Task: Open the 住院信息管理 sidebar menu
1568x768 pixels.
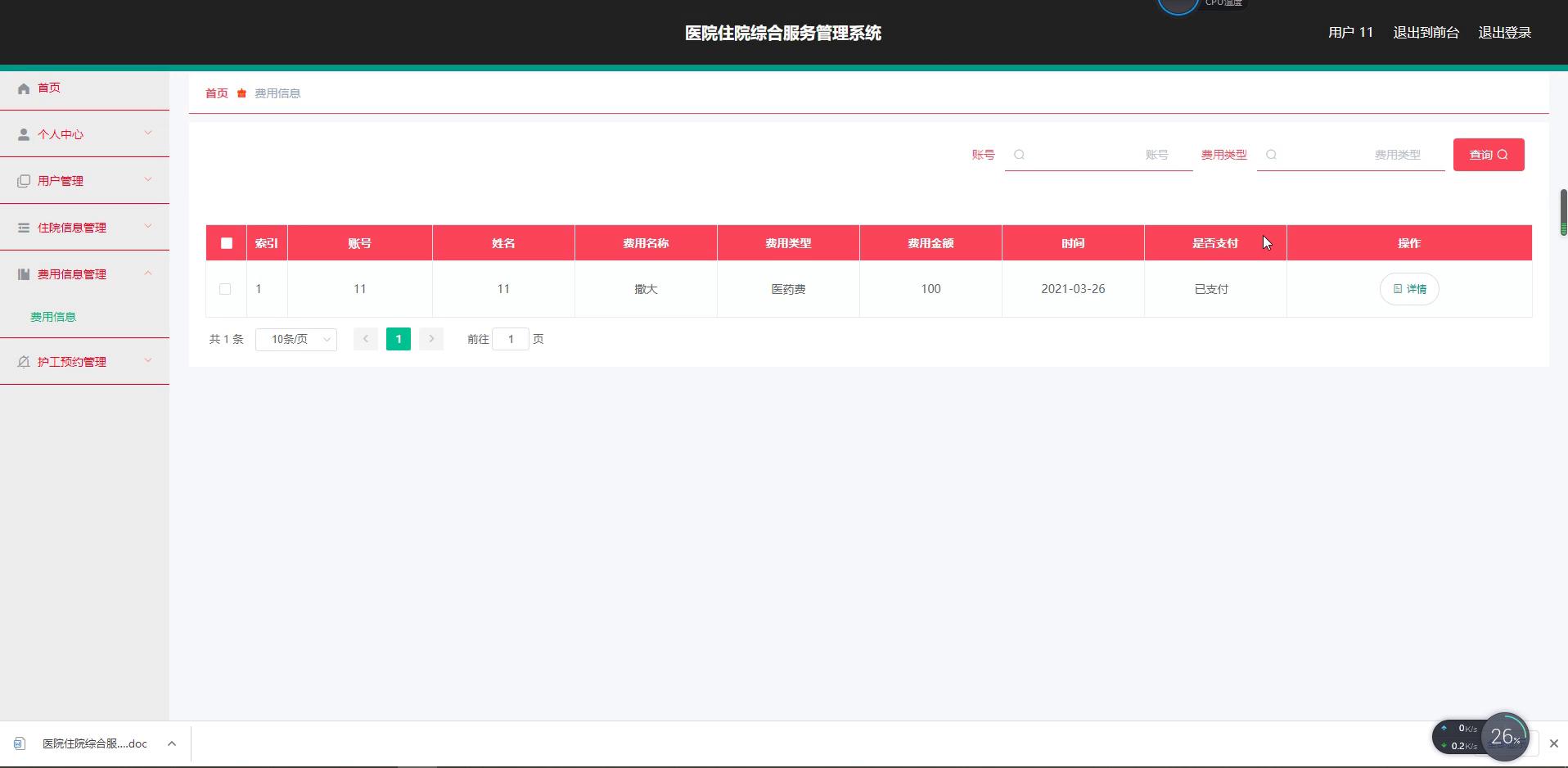Action: click(84, 227)
